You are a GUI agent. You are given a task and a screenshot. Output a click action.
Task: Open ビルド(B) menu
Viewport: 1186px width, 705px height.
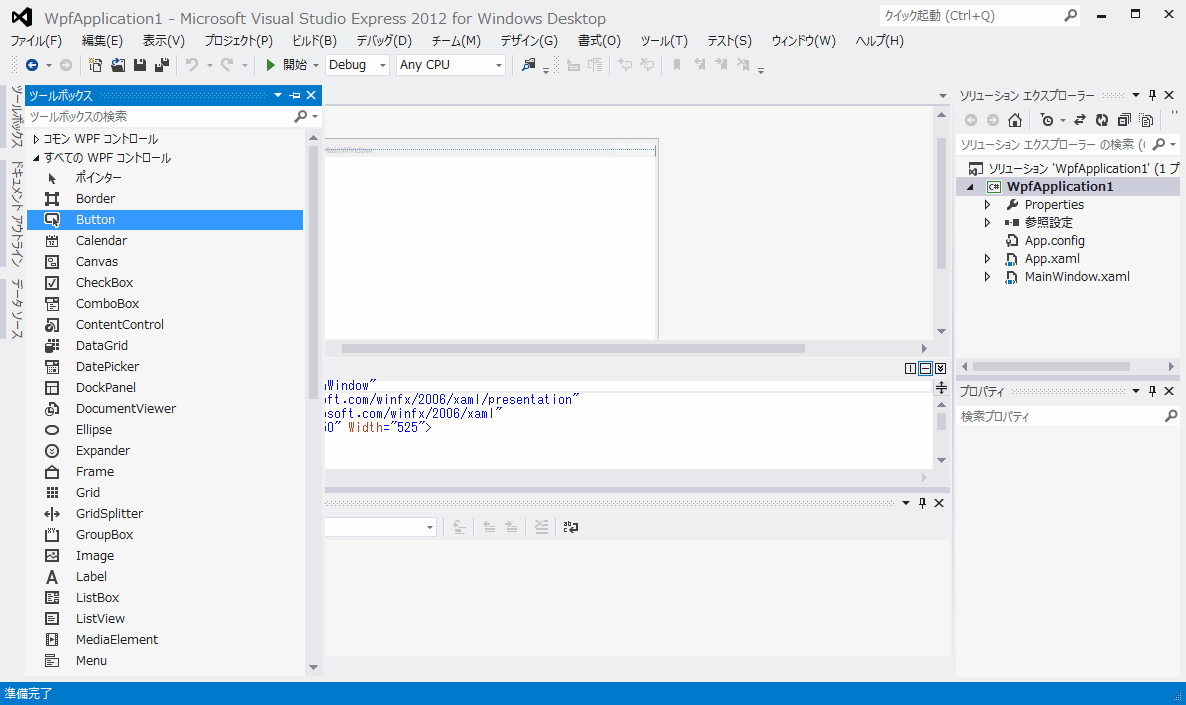314,41
